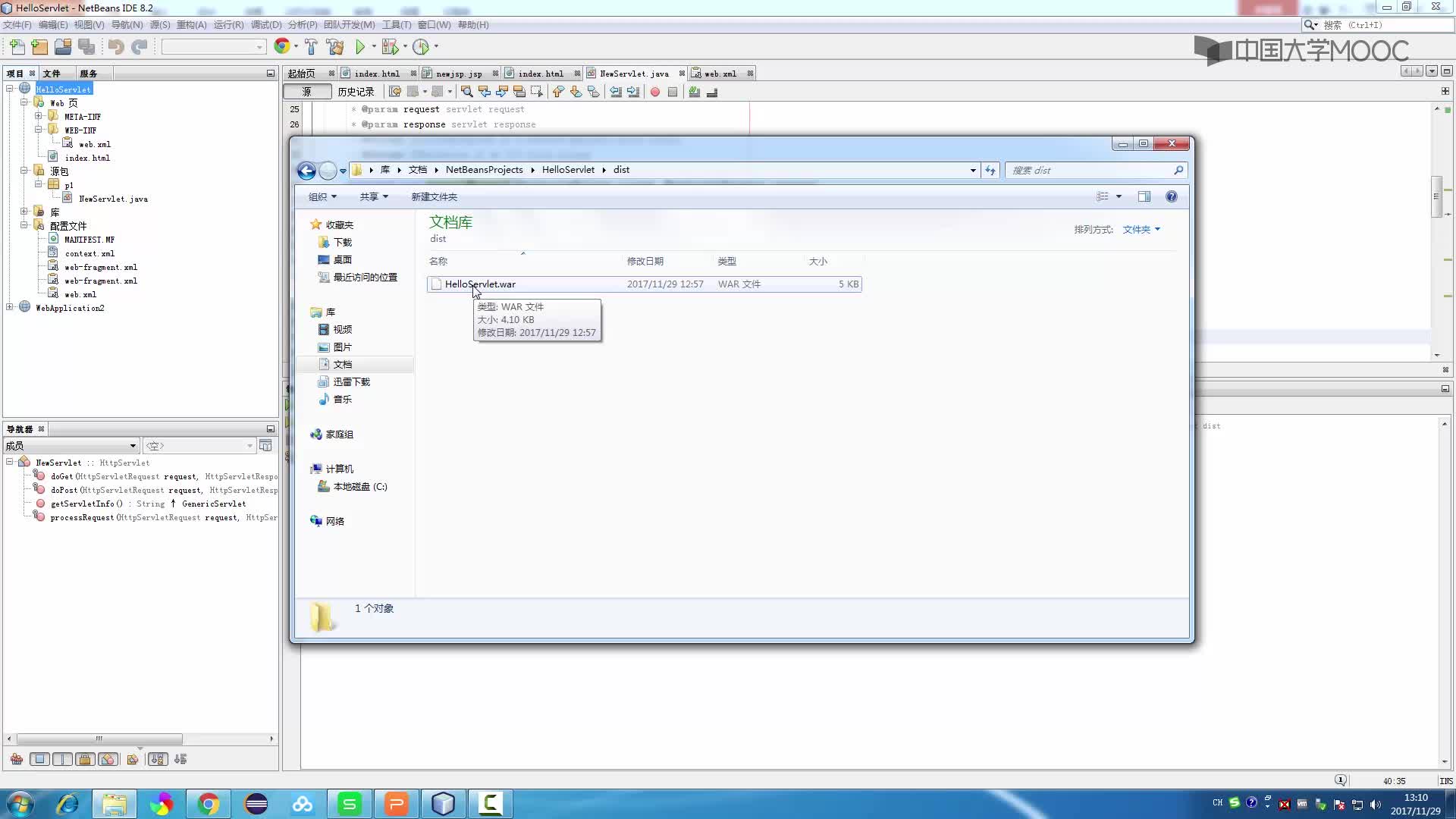Click the Save All toolbar icon
Viewport: 1456px width, 819px height.
click(x=86, y=47)
